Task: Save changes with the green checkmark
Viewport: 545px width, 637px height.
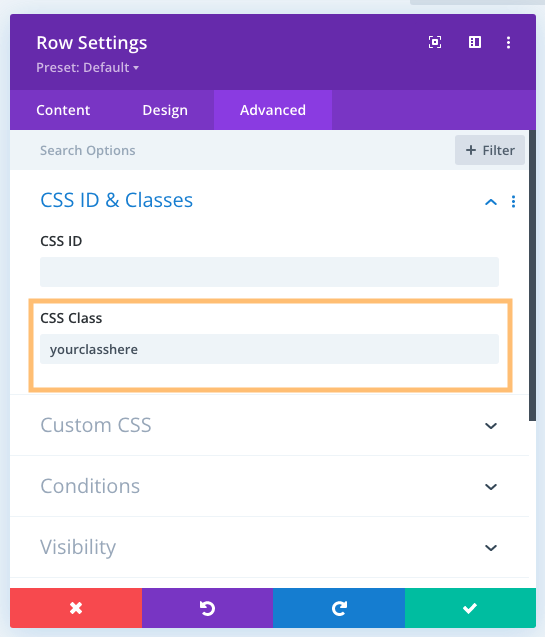Action: point(470,608)
